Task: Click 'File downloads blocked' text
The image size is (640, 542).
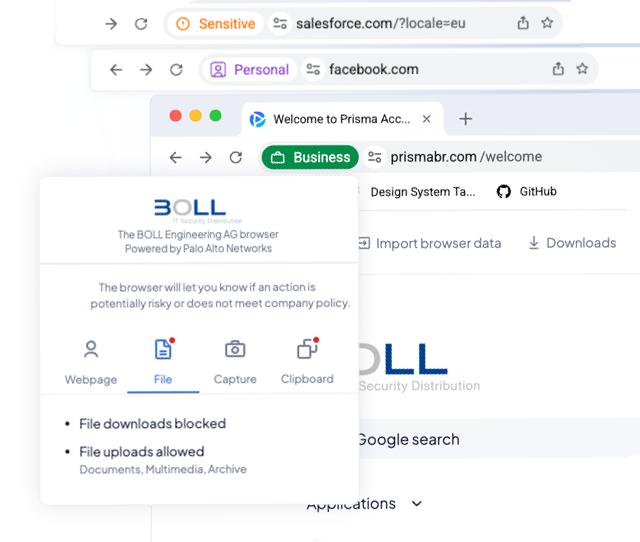Action: [152, 424]
